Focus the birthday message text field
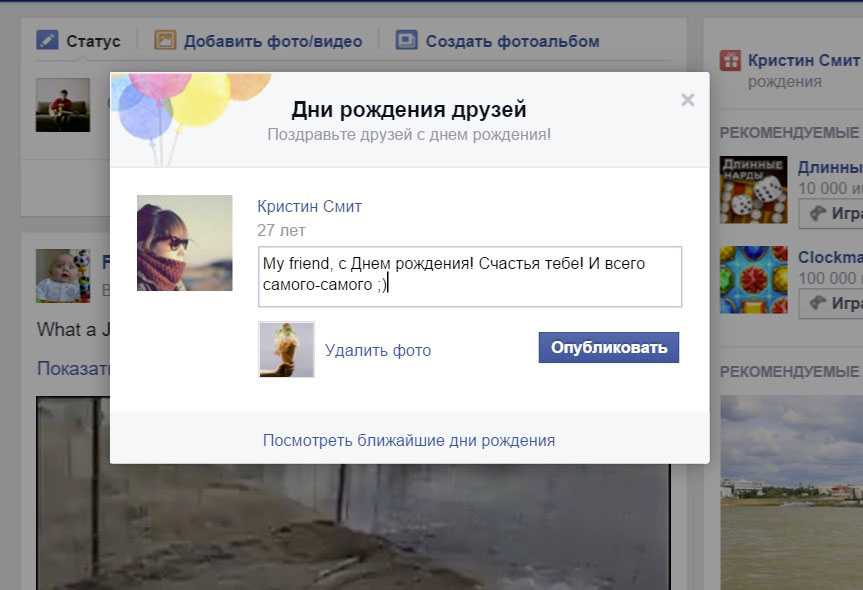The height and width of the screenshot is (590, 863). [469, 276]
